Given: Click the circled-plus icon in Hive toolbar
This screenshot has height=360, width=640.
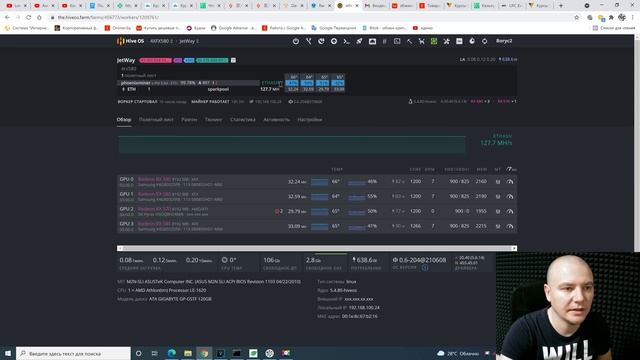Looking at the screenshot, I should [334, 41].
